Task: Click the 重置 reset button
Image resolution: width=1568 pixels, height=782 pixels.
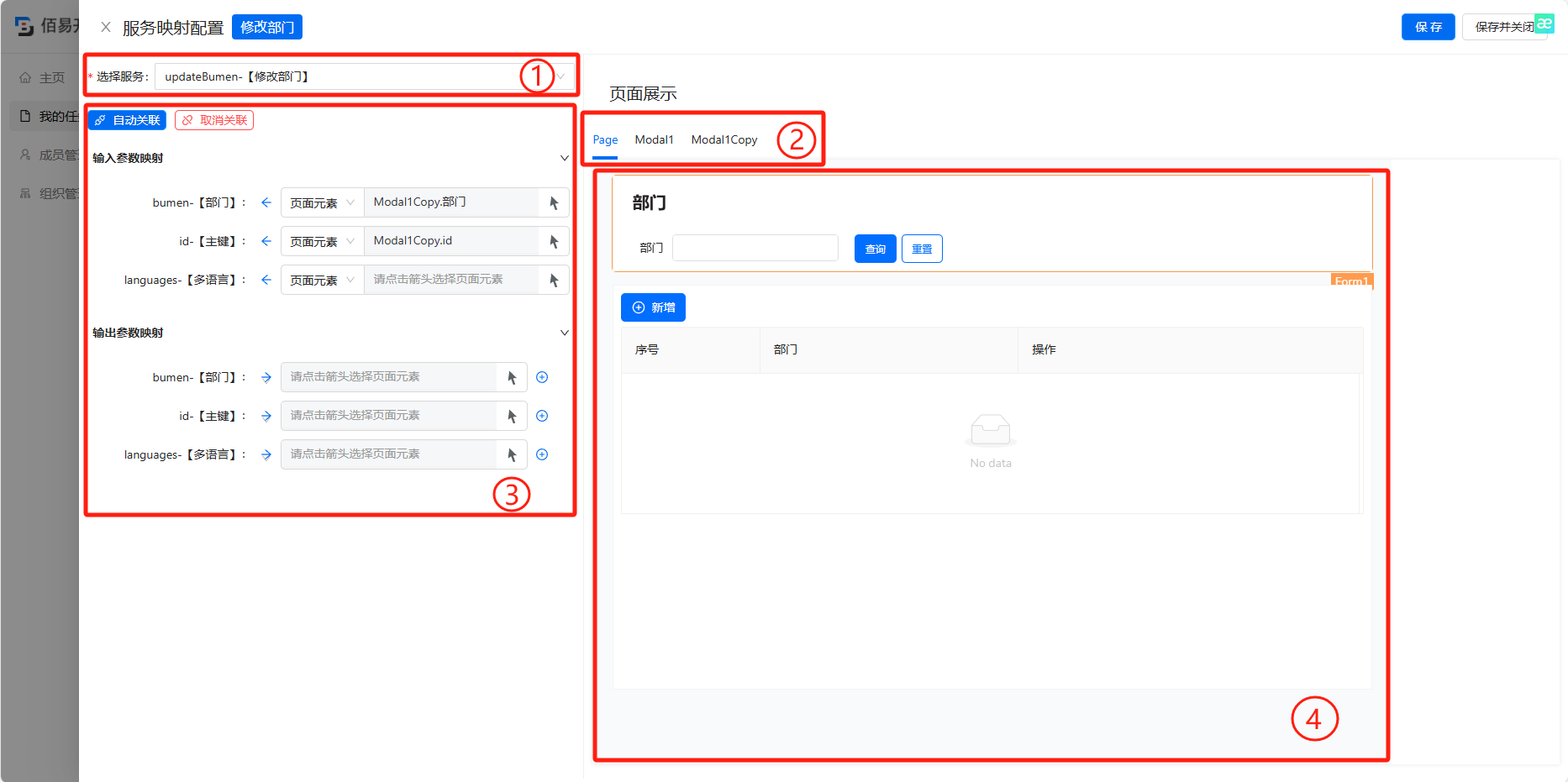Action: 922,249
